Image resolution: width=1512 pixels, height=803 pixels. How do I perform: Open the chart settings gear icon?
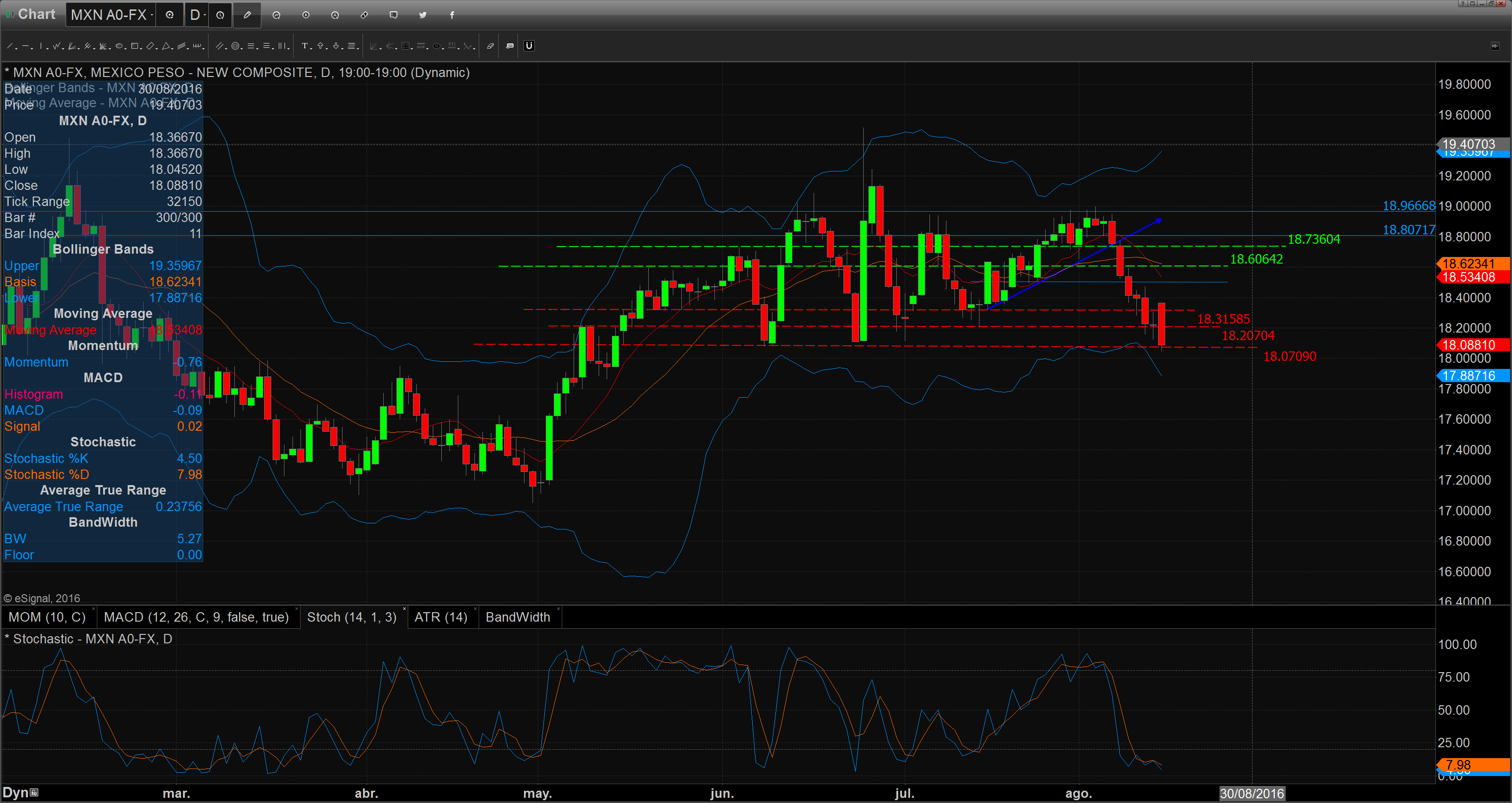(x=170, y=15)
